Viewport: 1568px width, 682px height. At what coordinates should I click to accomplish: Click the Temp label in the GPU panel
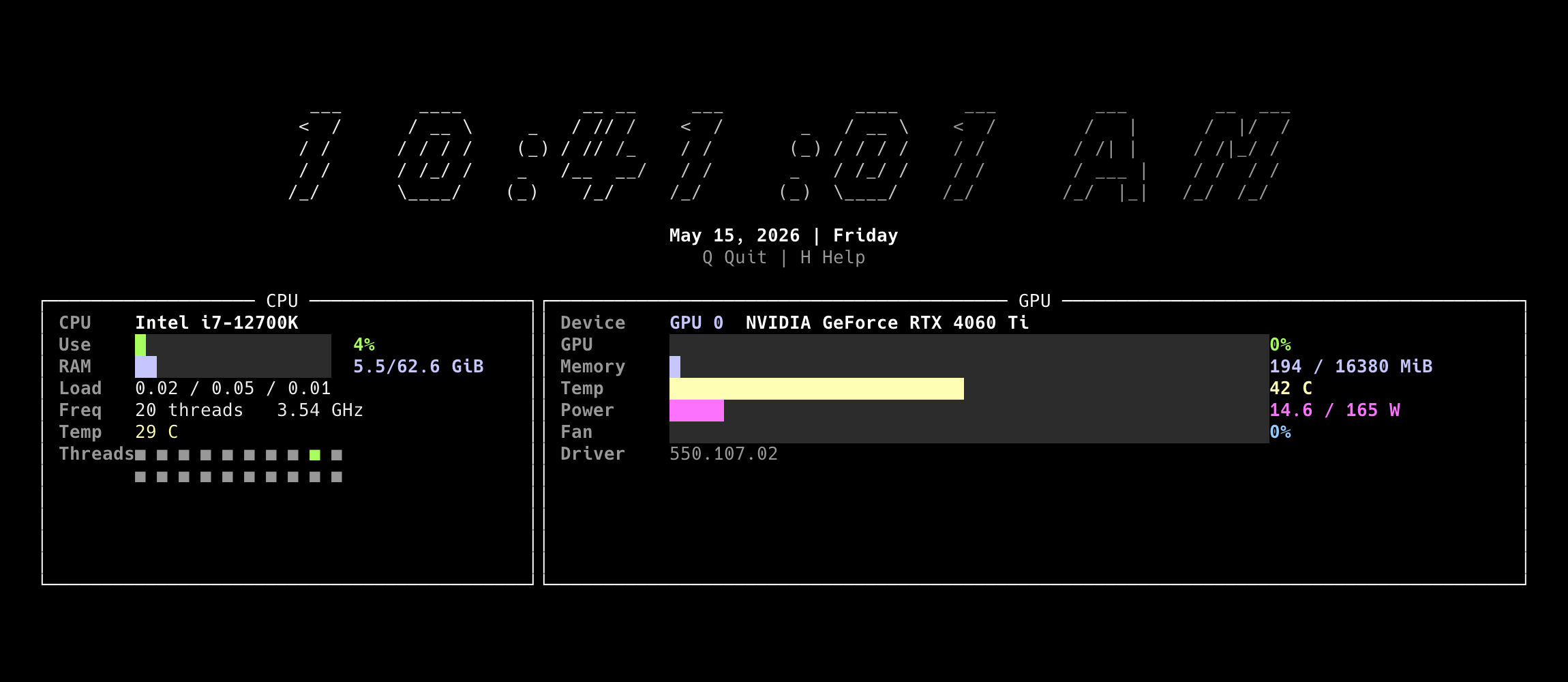click(582, 388)
